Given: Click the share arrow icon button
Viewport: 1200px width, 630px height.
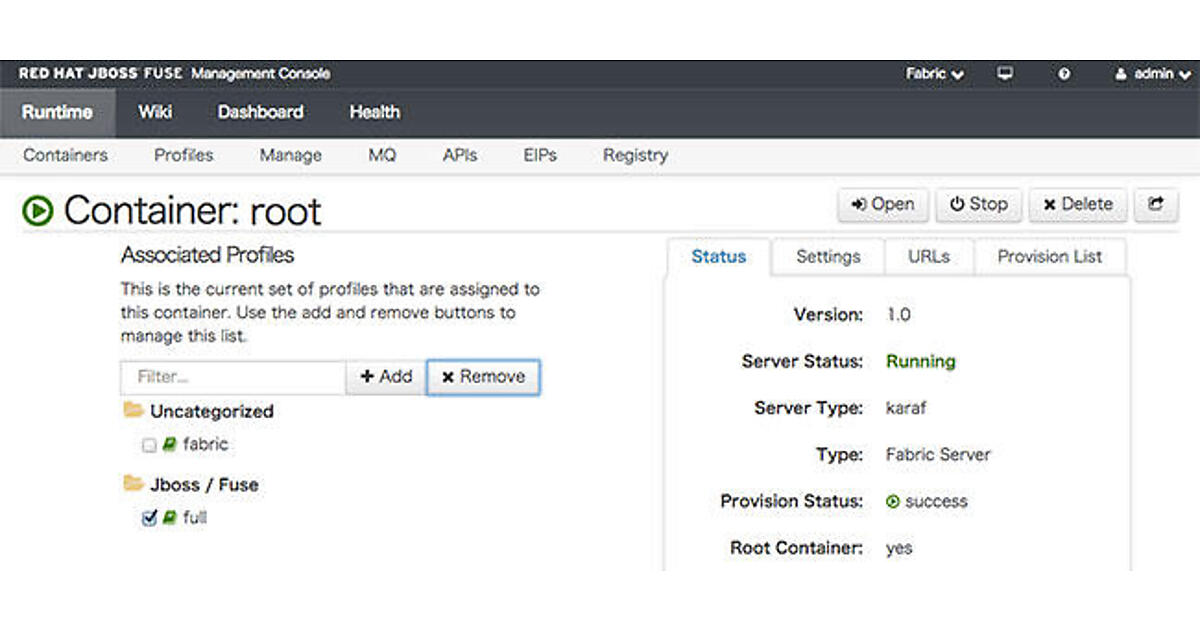Looking at the screenshot, I should pos(1156,204).
